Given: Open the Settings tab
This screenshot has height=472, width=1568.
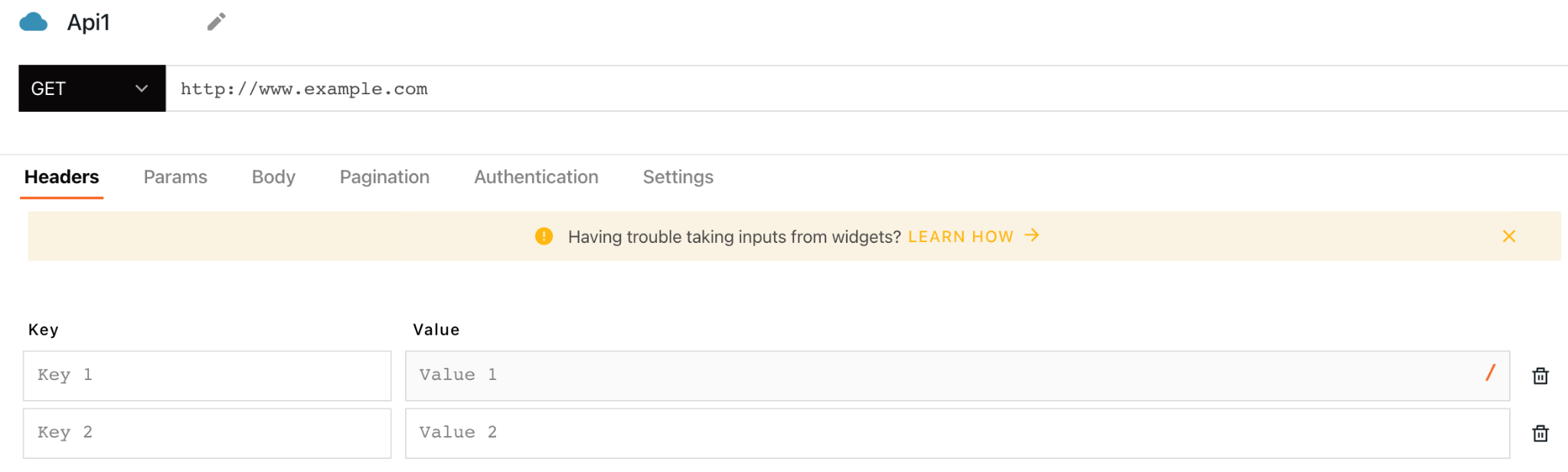Looking at the screenshot, I should 678,177.
